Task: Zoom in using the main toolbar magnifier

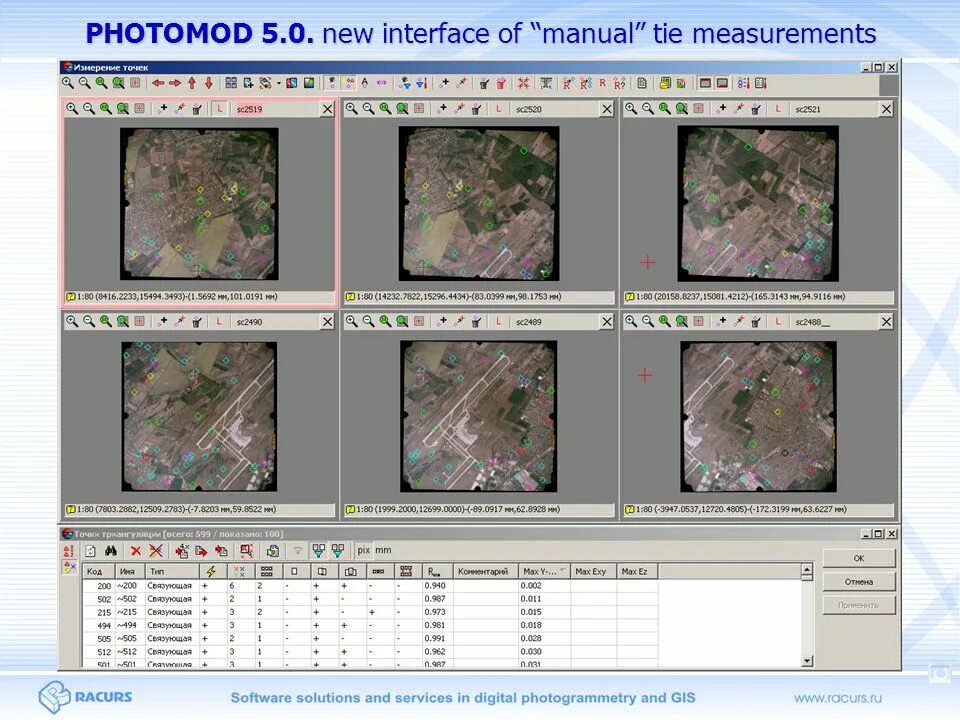Action: click(x=68, y=83)
